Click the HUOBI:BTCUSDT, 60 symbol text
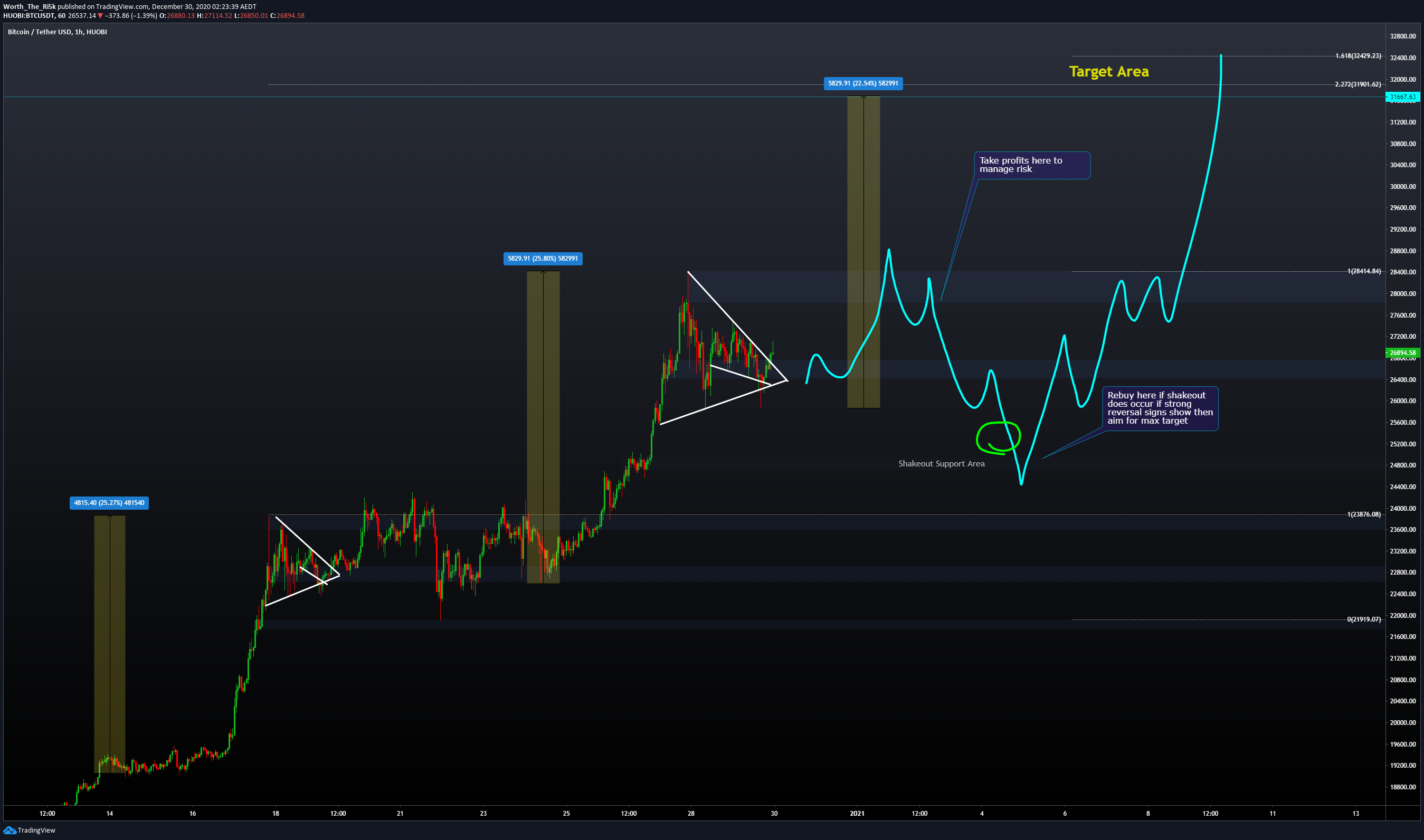This screenshot has height=840, width=1424. [34, 16]
